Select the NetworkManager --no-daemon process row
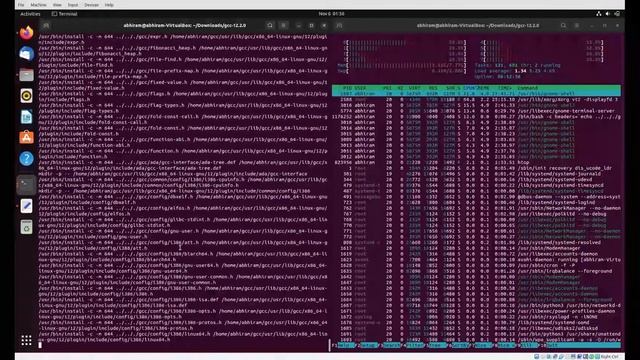Image resolution: width=640 pixels, height=360 pixels. [x=476, y=208]
